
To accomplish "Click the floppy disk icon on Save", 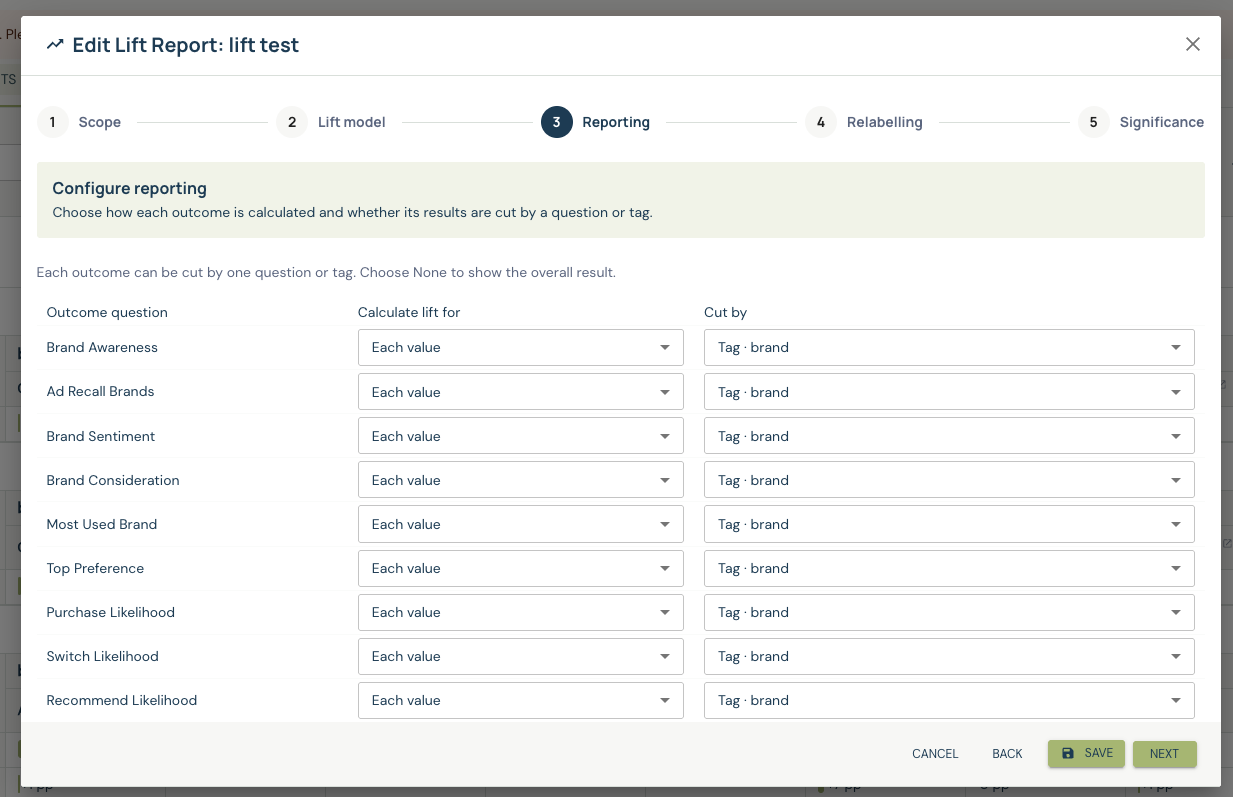I will [x=1068, y=753].
